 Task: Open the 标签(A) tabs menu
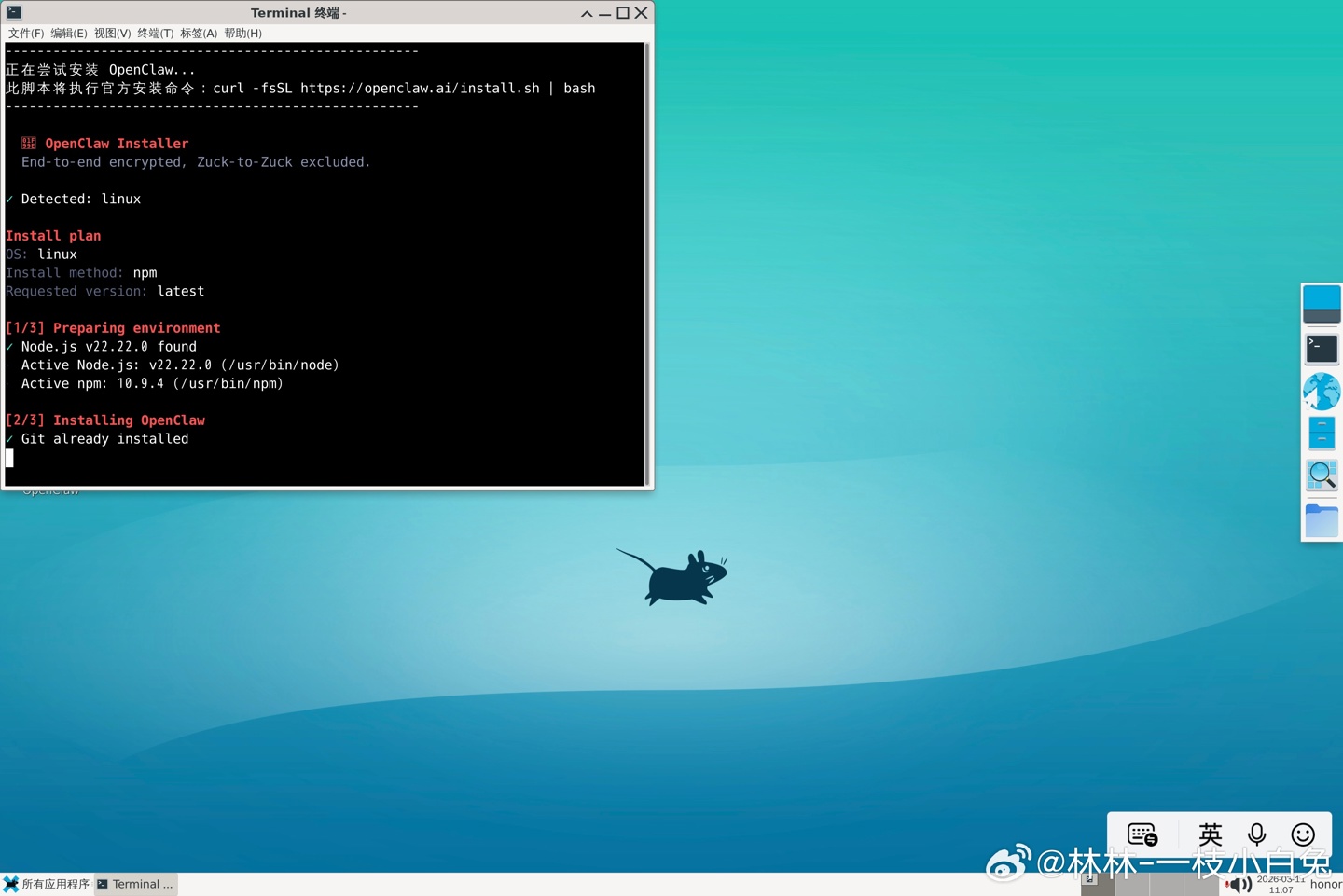point(198,33)
